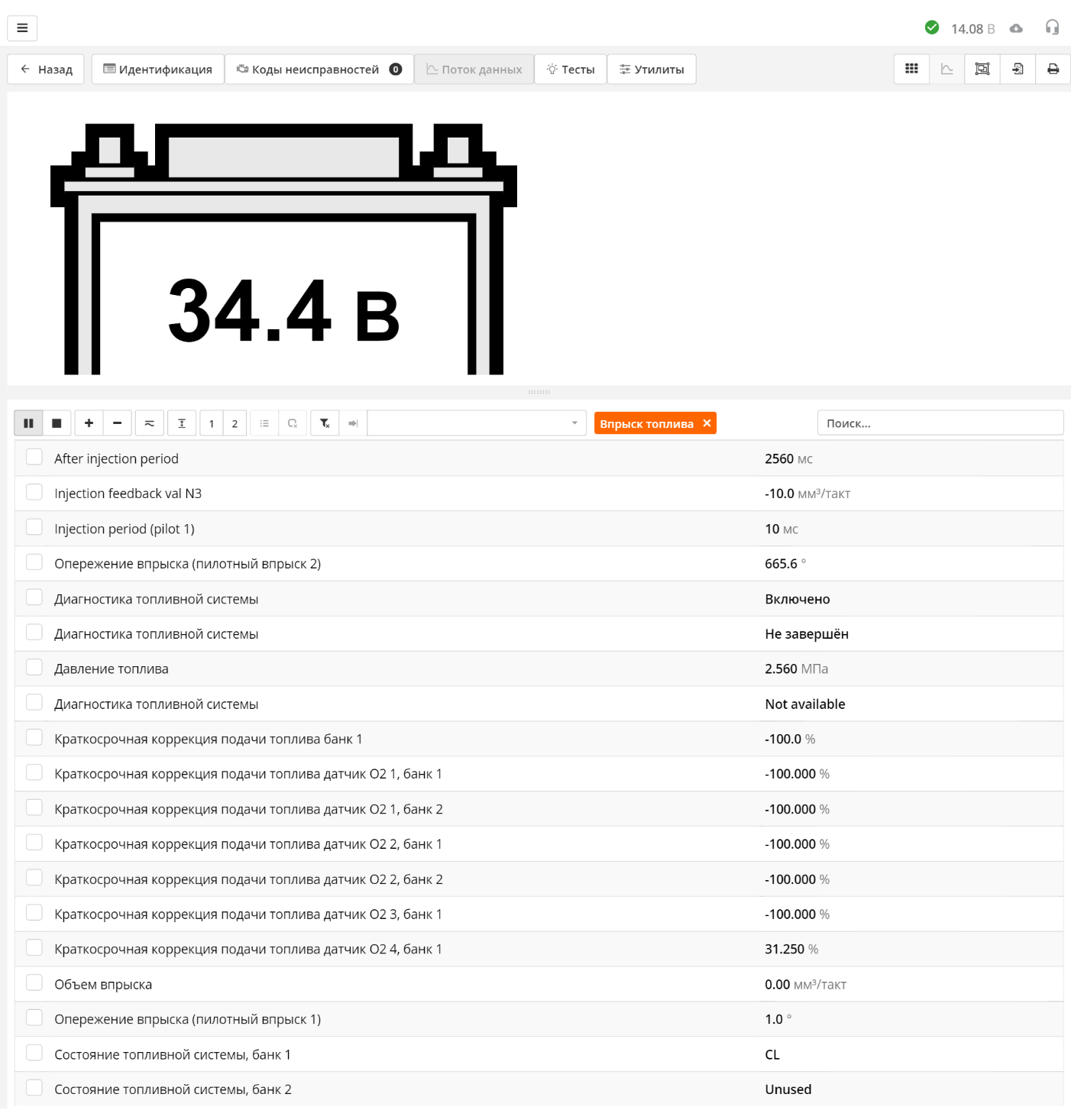Screen dimensions: 1071x1120
Task: Click the 2560 мс value
Action: pyautogui.click(x=788, y=458)
